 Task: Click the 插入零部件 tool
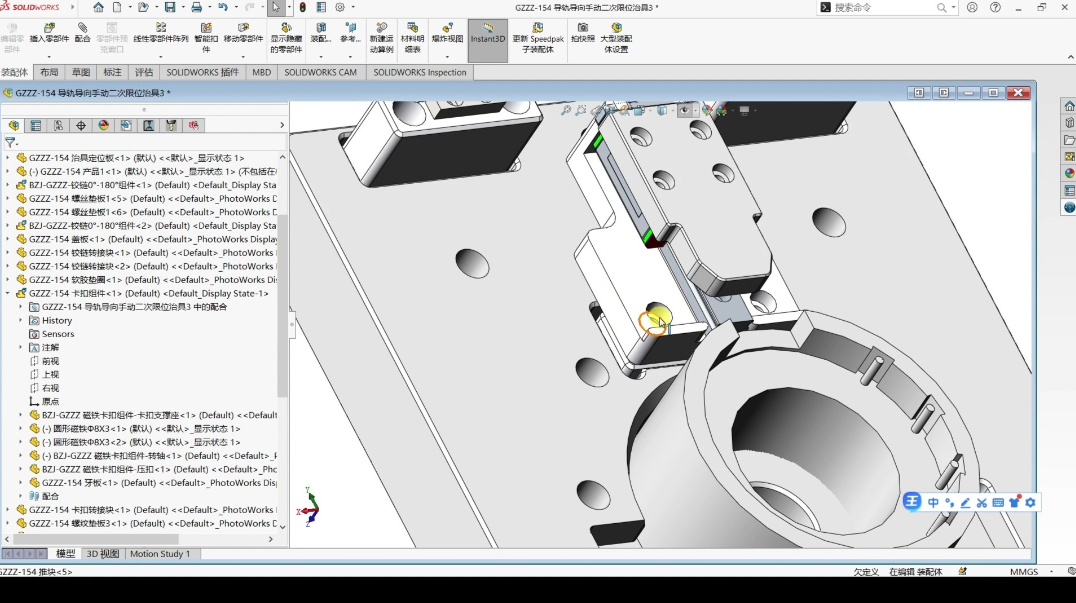tap(49, 33)
